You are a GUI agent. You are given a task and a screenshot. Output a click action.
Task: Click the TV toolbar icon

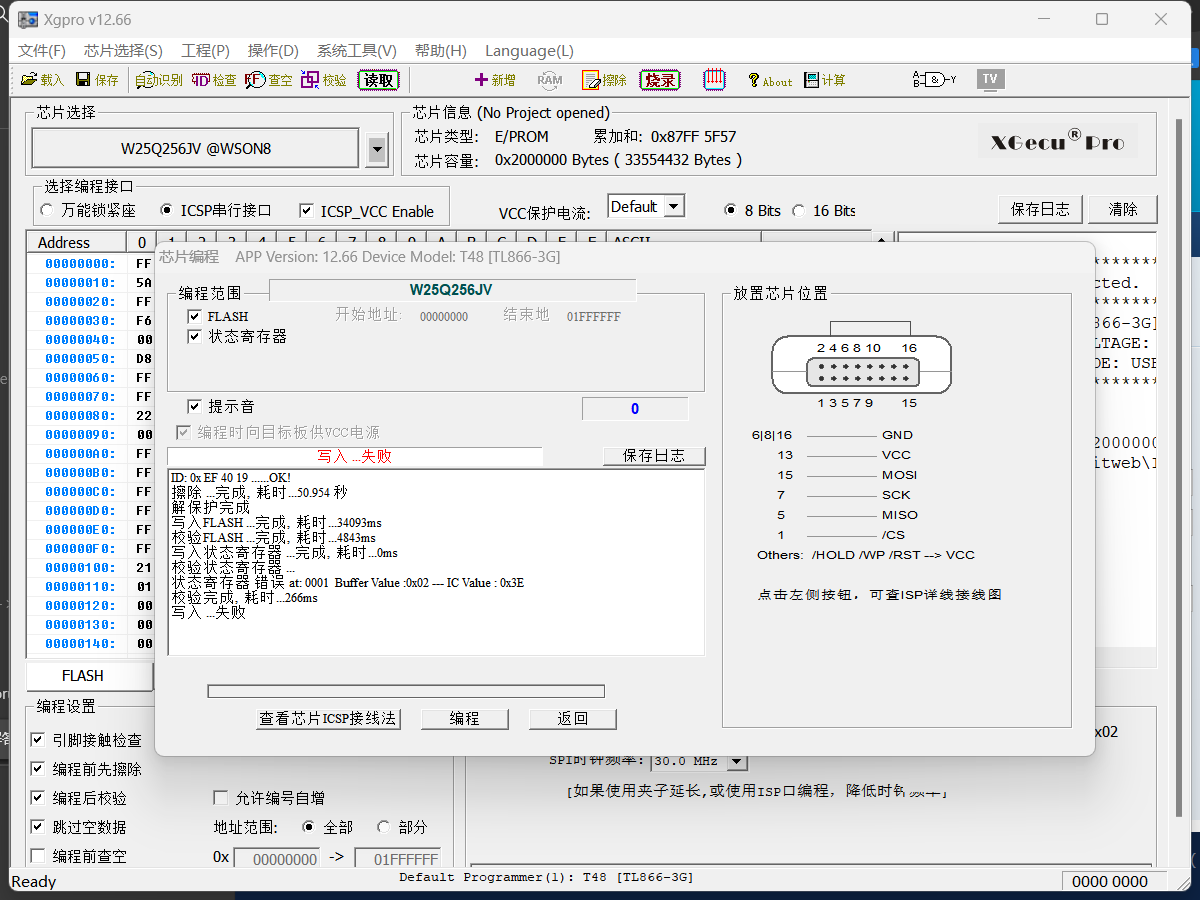pyautogui.click(x=990, y=79)
